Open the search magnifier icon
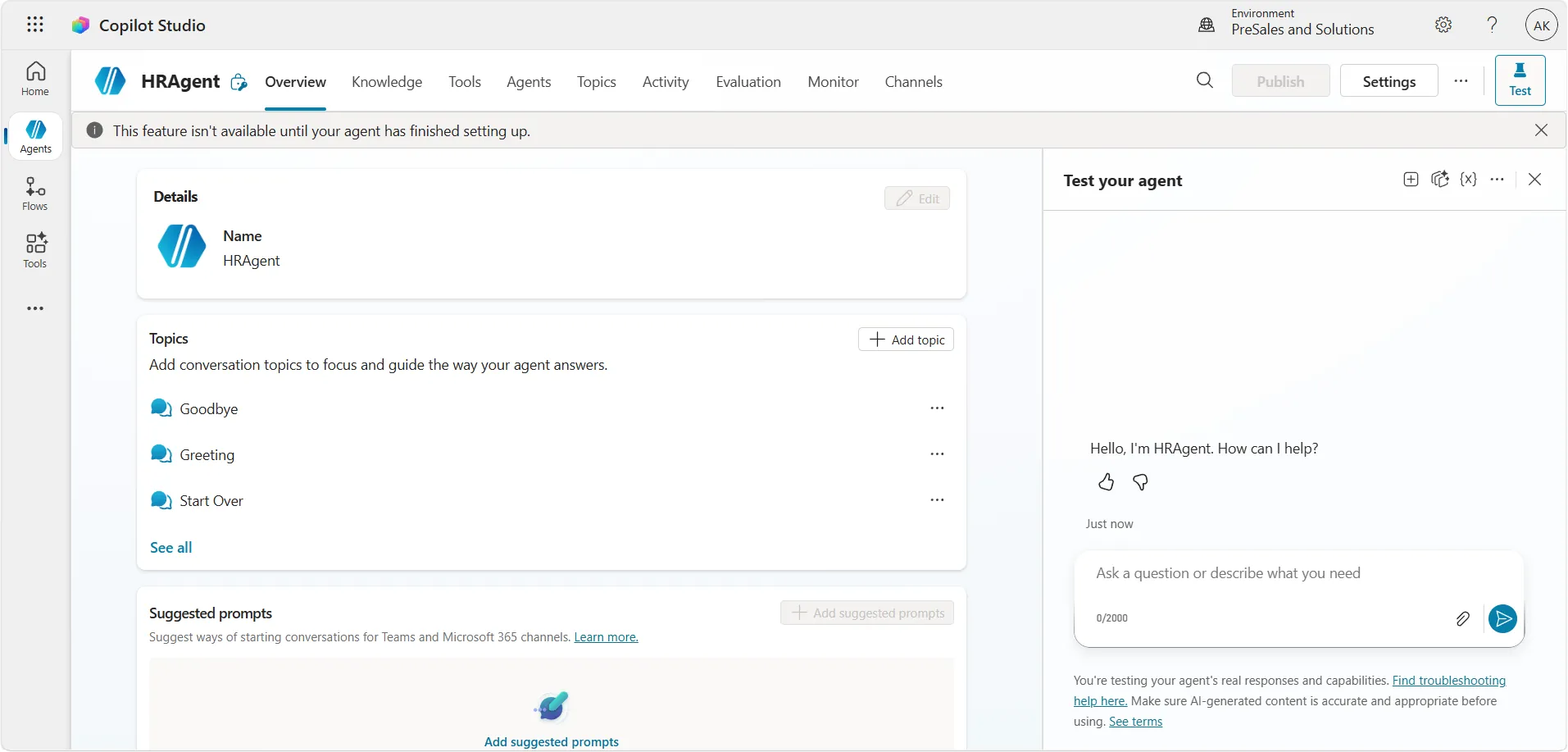The image size is (1568, 752). click(1205, 80)
